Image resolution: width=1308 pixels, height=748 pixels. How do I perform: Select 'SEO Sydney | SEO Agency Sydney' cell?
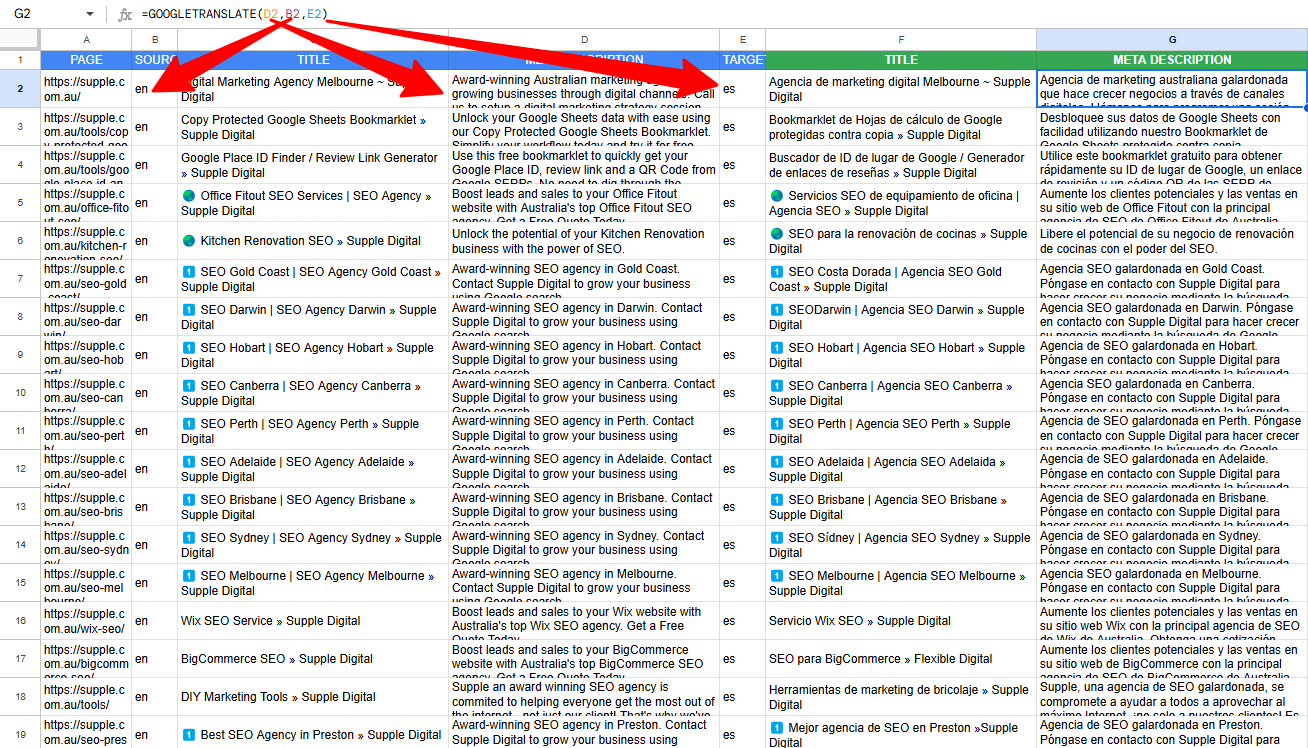[x=313, y=545]
